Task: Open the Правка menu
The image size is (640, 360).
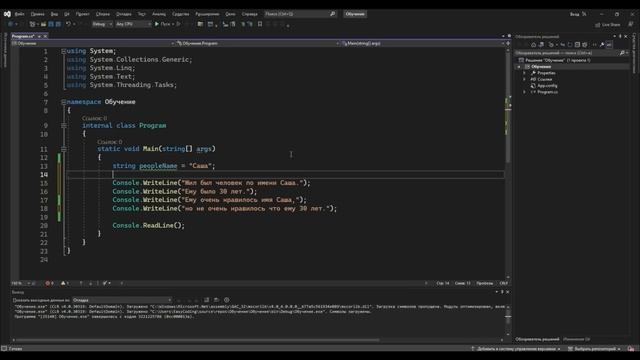Action: (37, 14)
